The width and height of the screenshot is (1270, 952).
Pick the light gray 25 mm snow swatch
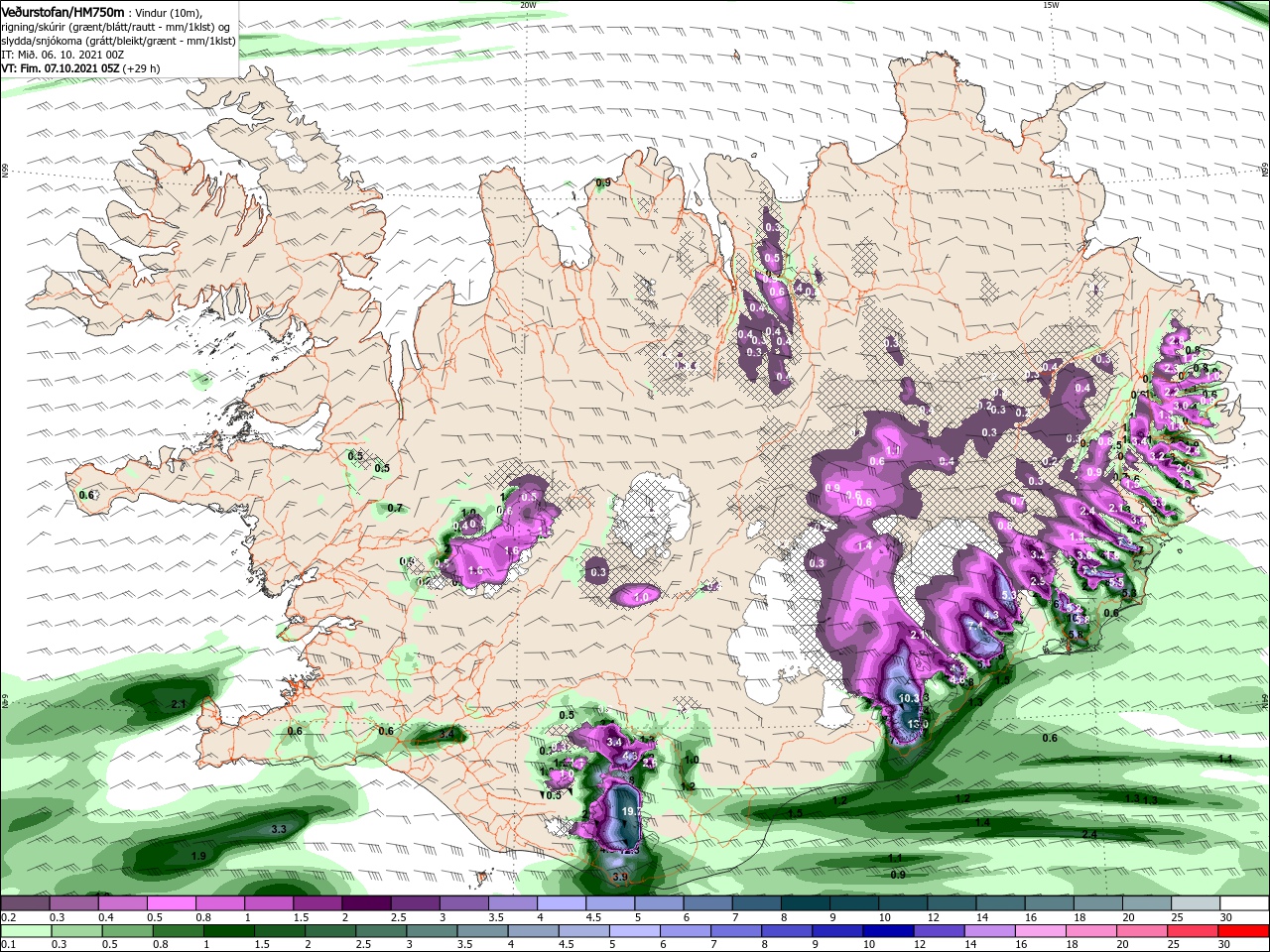tap(1196, 903)
